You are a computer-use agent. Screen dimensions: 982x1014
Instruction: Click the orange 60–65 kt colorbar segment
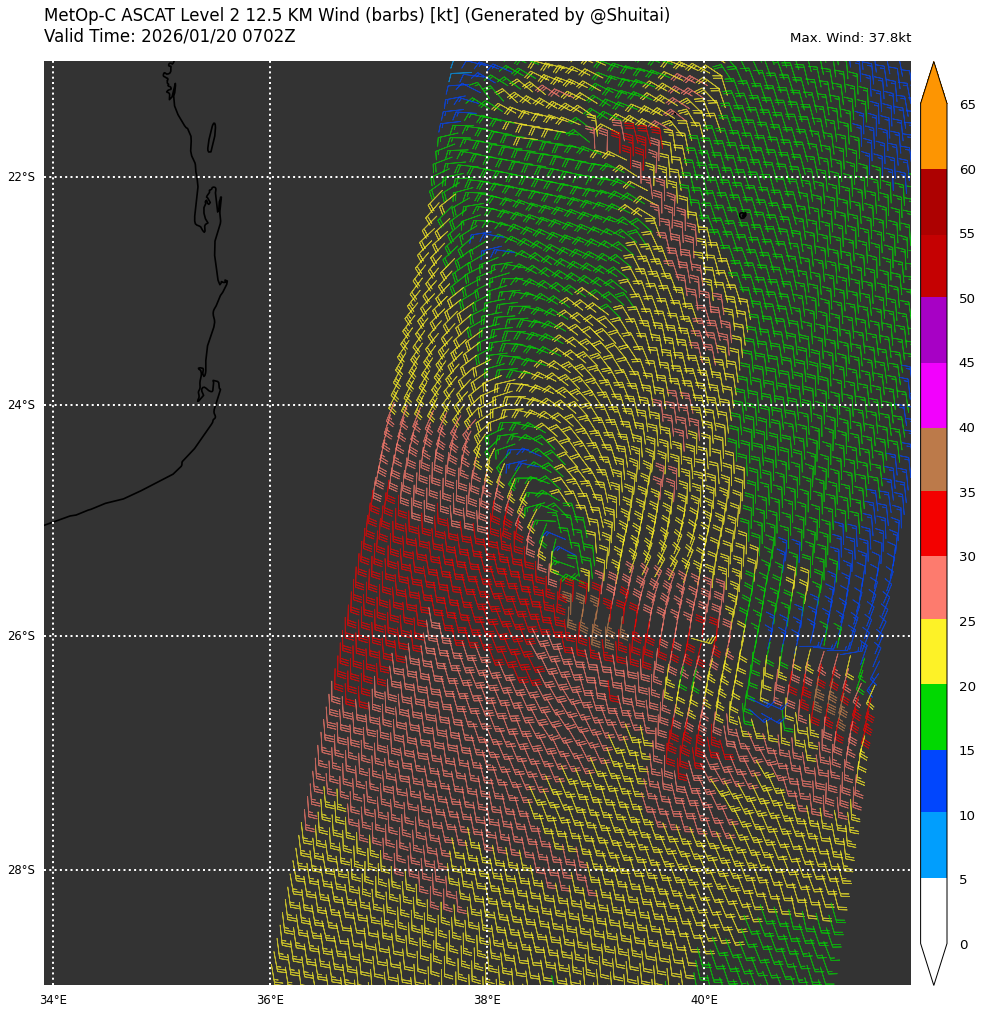tap(933, 137)
